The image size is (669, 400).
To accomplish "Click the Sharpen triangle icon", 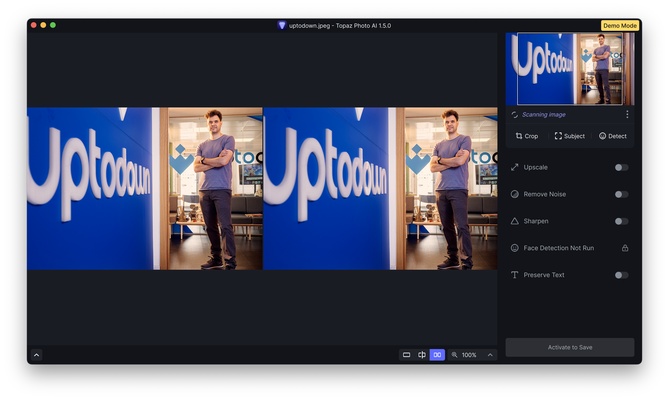I will tap(515, 221).
